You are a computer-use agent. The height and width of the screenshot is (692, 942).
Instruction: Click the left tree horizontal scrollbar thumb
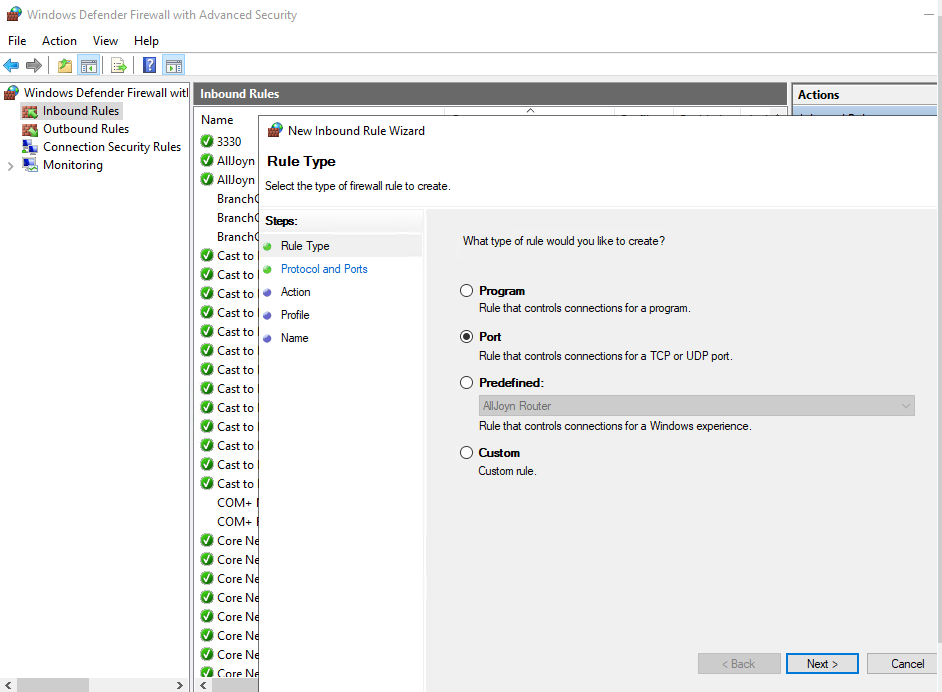[53, 685]
